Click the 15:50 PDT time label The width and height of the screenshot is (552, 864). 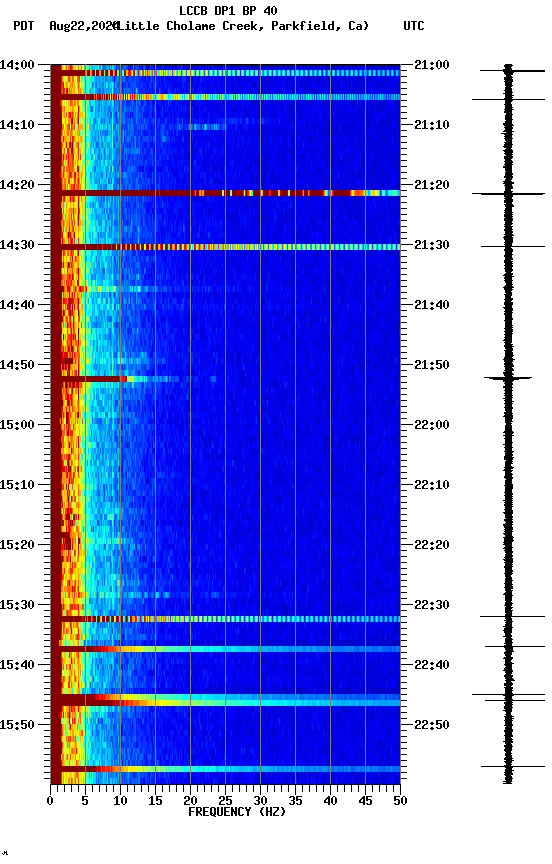[x=17, y=725]
